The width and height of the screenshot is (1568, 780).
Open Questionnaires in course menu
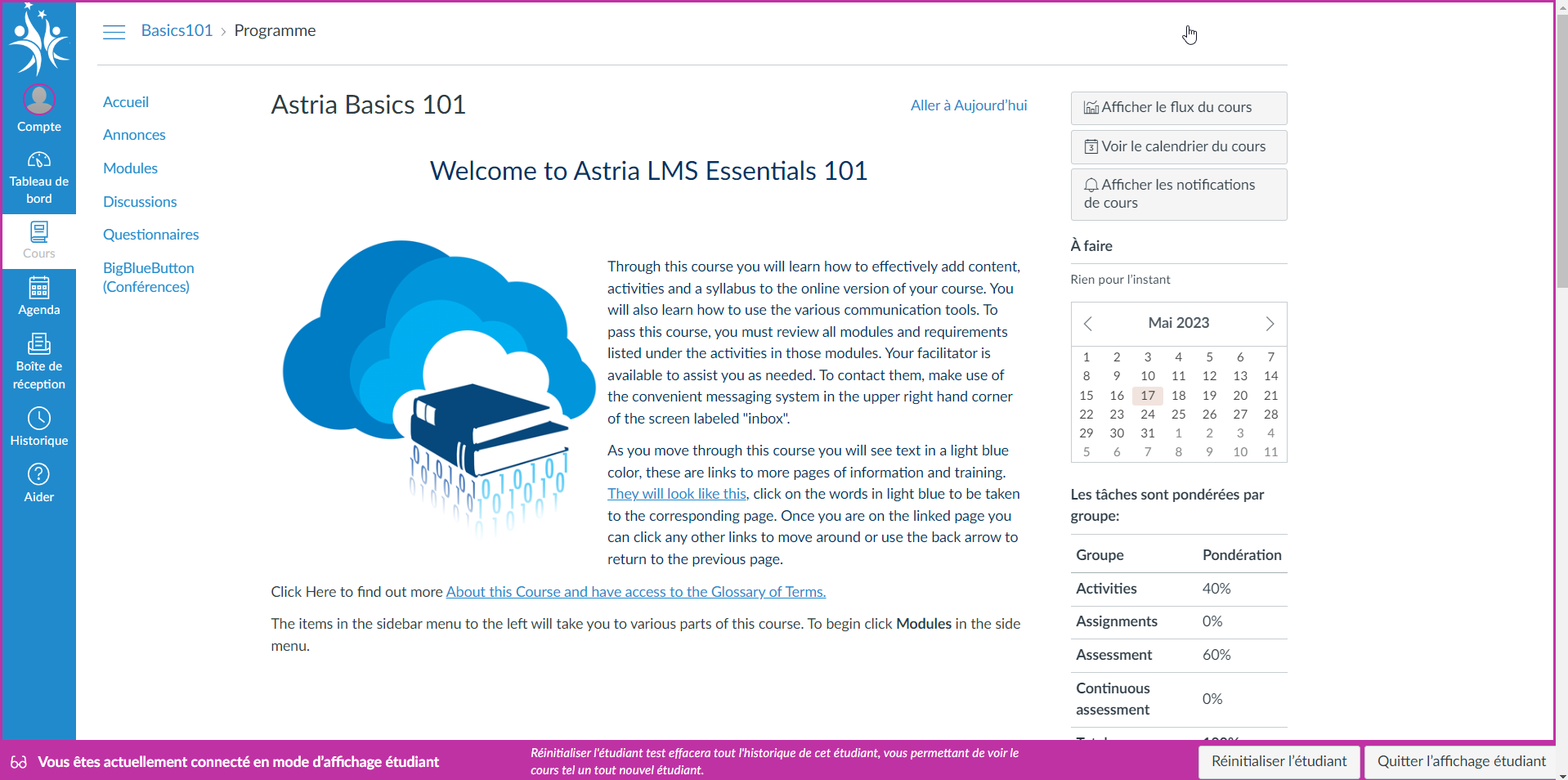[x=151, y=235]
